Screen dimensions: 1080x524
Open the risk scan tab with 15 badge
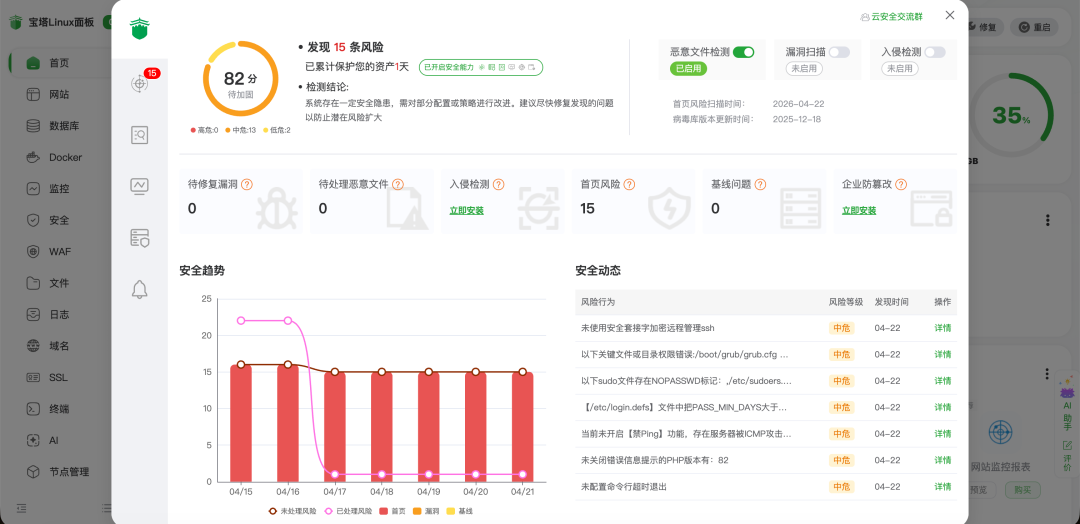[x=140, y=84]
